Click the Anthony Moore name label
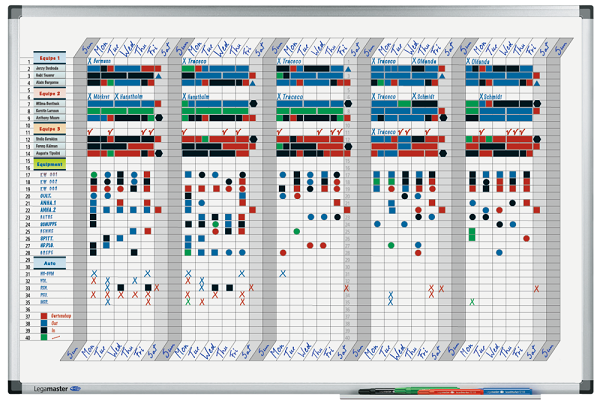 click(x=52, y=119)
